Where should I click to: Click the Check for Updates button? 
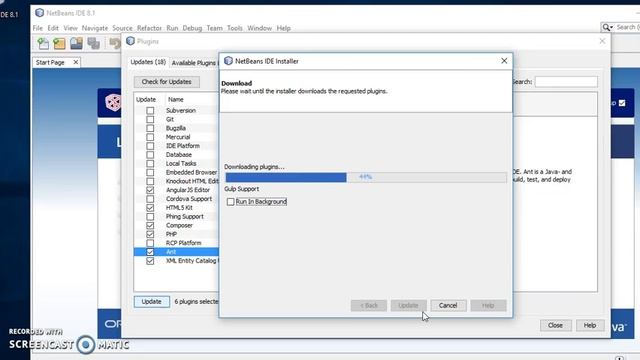click(x=167, y=82)
